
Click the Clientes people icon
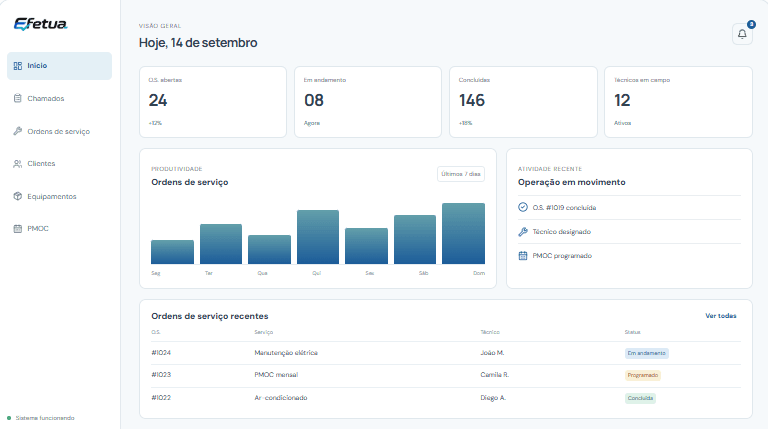click(x=18, y=164)
